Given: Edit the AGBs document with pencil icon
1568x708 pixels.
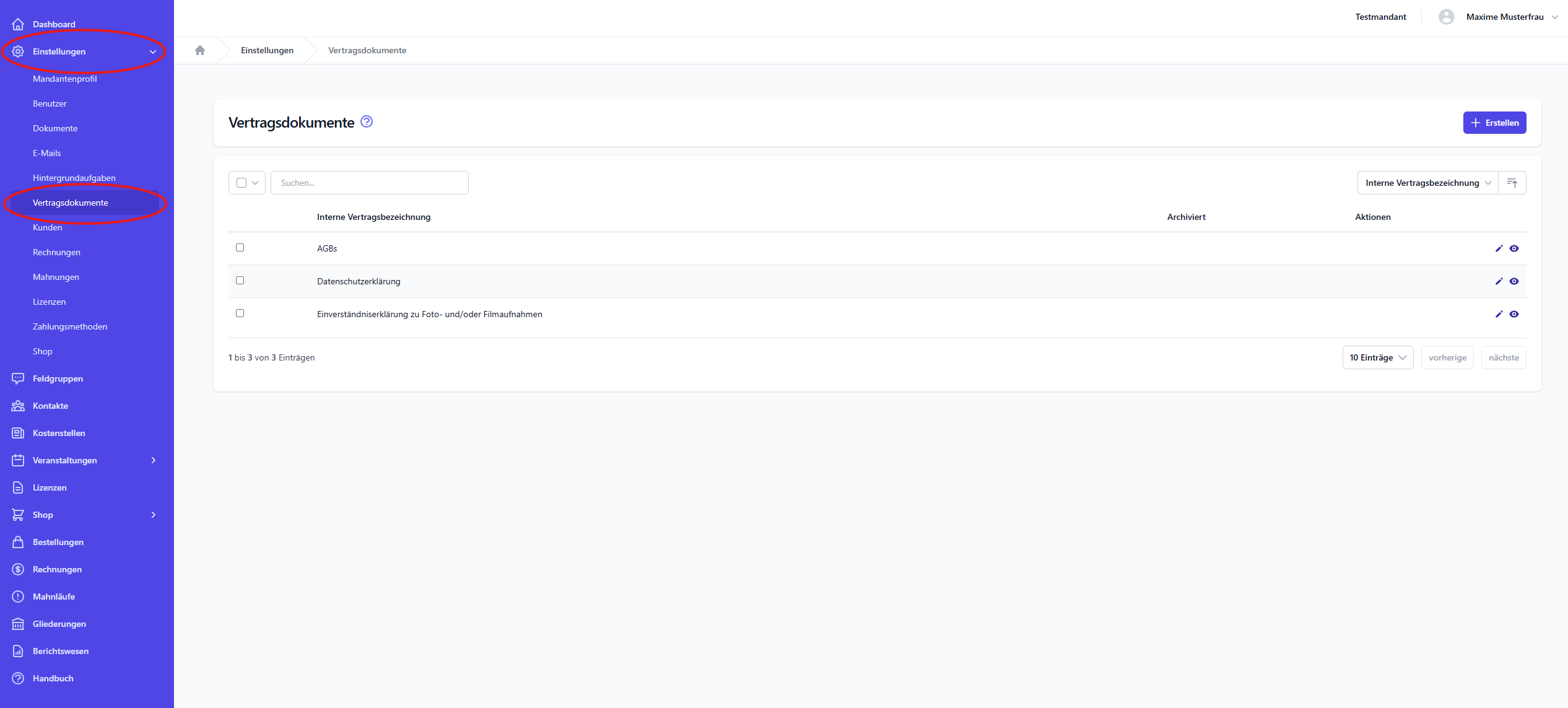Looking at the screenshot, I should tap(1499, 248).
